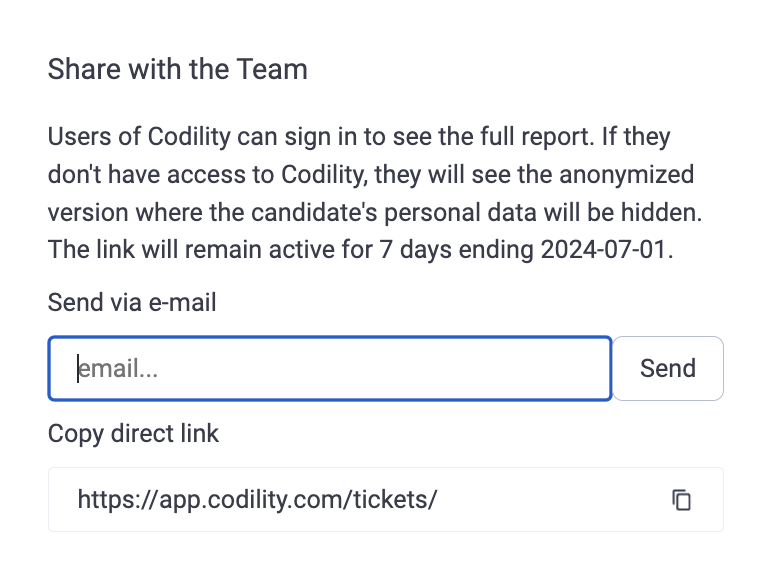776x582 pixels.
Task: Click the app.codility.com/tickets link text
Action: point(257,499)
